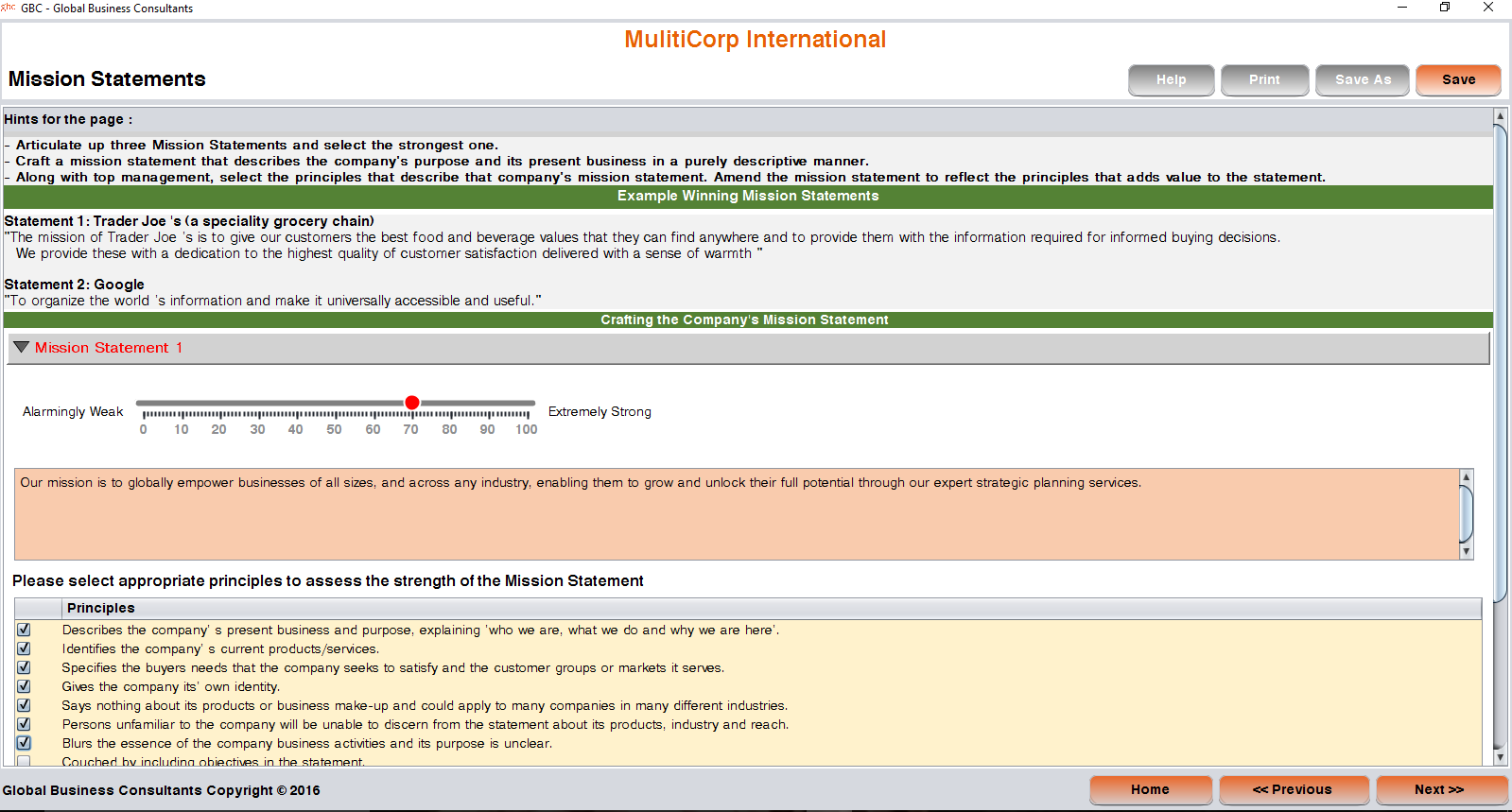Toggle 'Gives the company its' own identity' checkbox

click(24, 686)
